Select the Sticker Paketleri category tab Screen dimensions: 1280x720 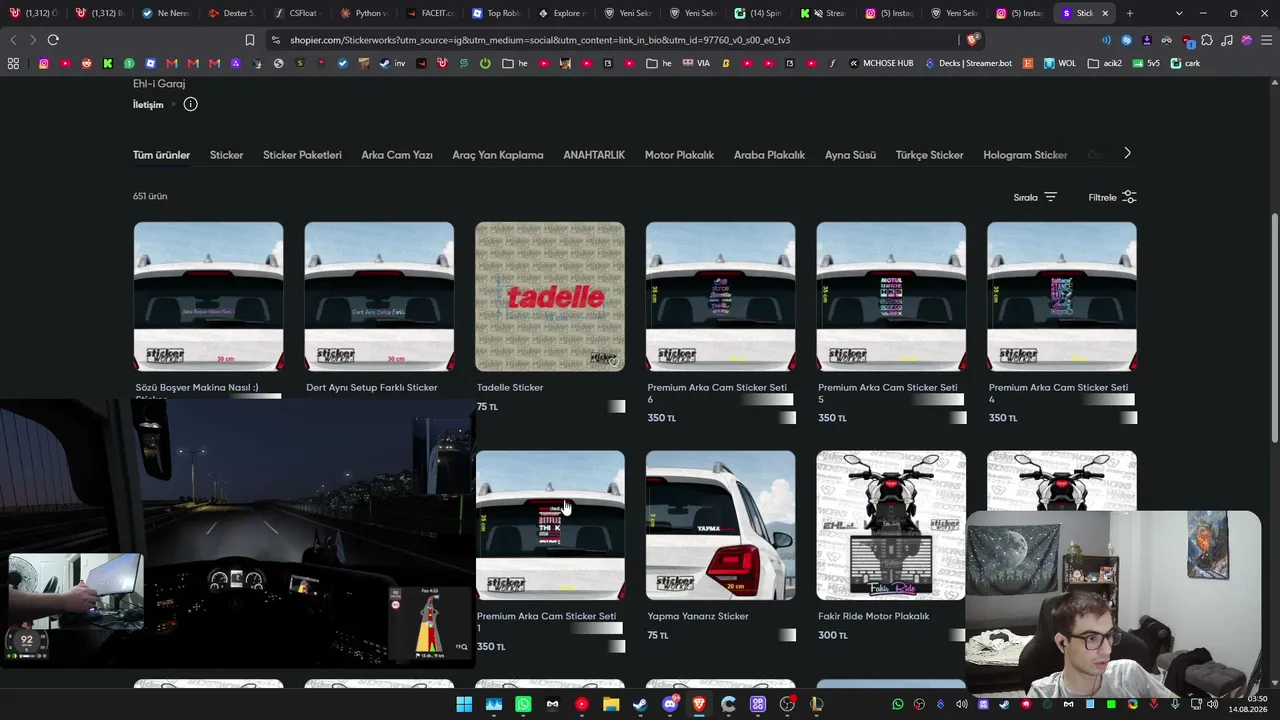pos(302,155)
